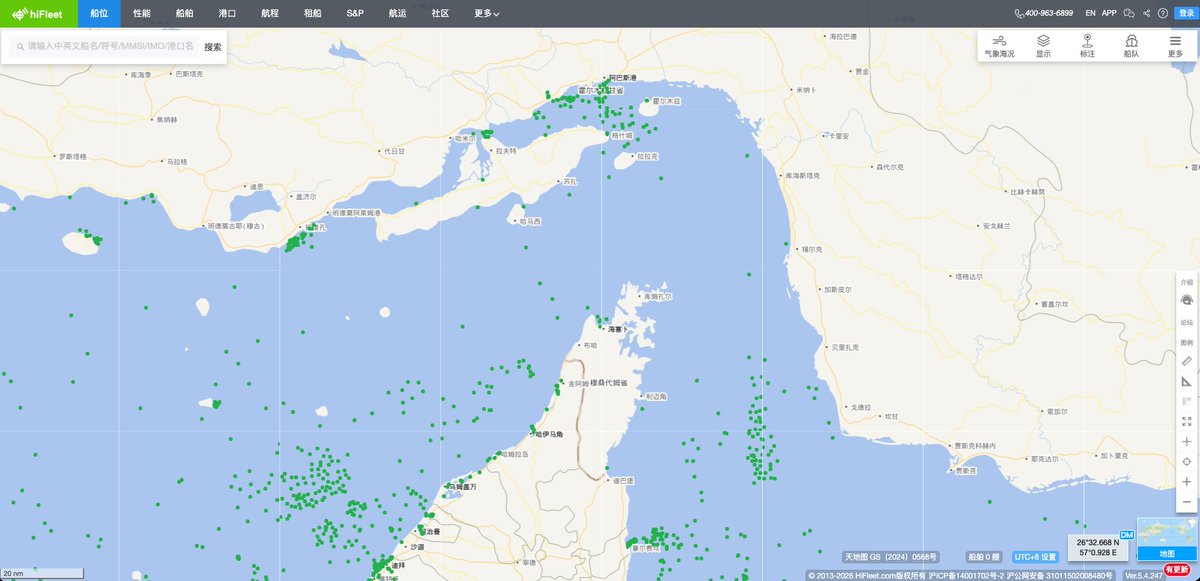Enter fullscreen map mode
The height and width of the screenshot is (581, 1200).
1187,421
